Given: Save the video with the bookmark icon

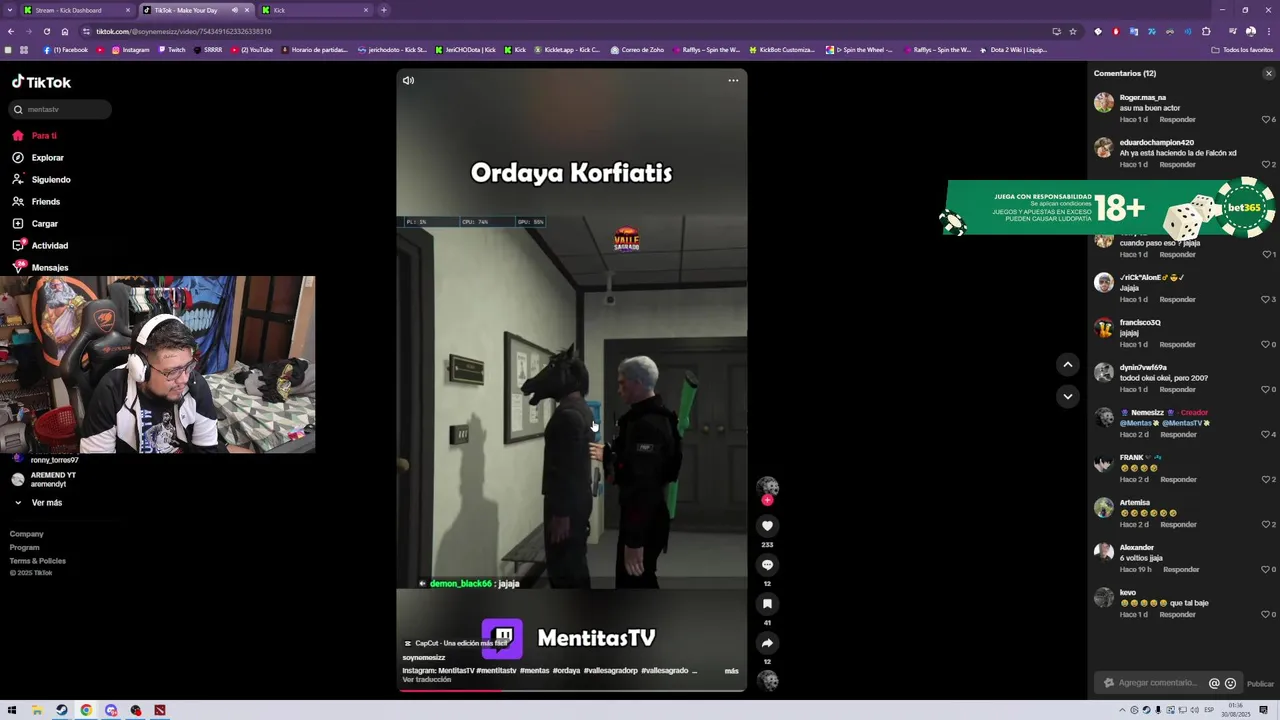Looking at the screenshot, I should point(767,604).
